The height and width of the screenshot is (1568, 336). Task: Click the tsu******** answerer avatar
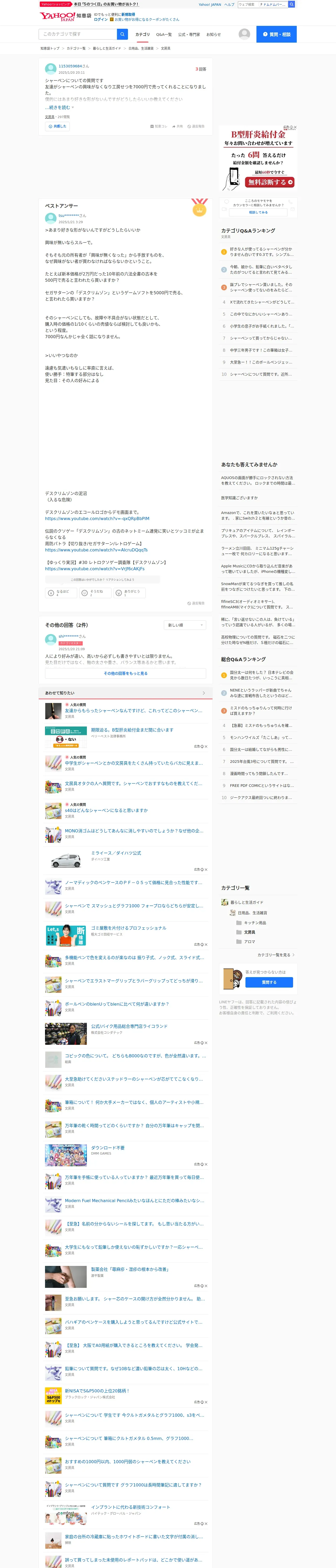click(51, 218)
